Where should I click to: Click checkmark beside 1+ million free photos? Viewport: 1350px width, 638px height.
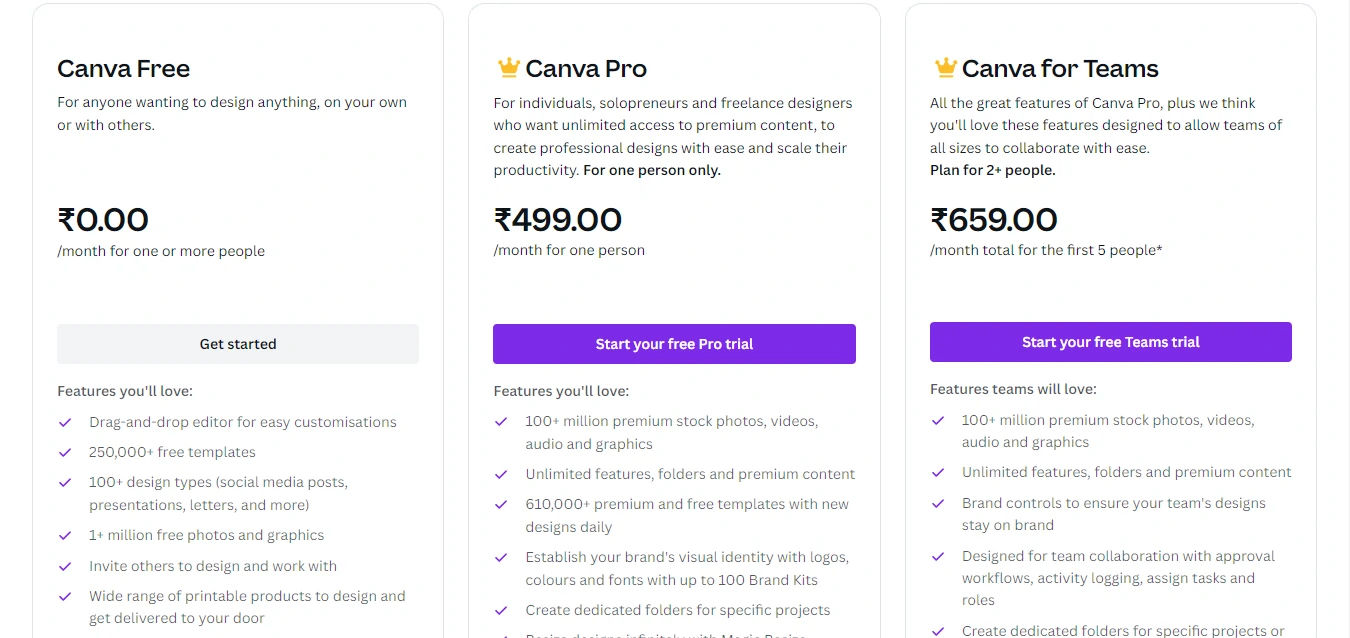pyautogui.click(x=65, y=535)
